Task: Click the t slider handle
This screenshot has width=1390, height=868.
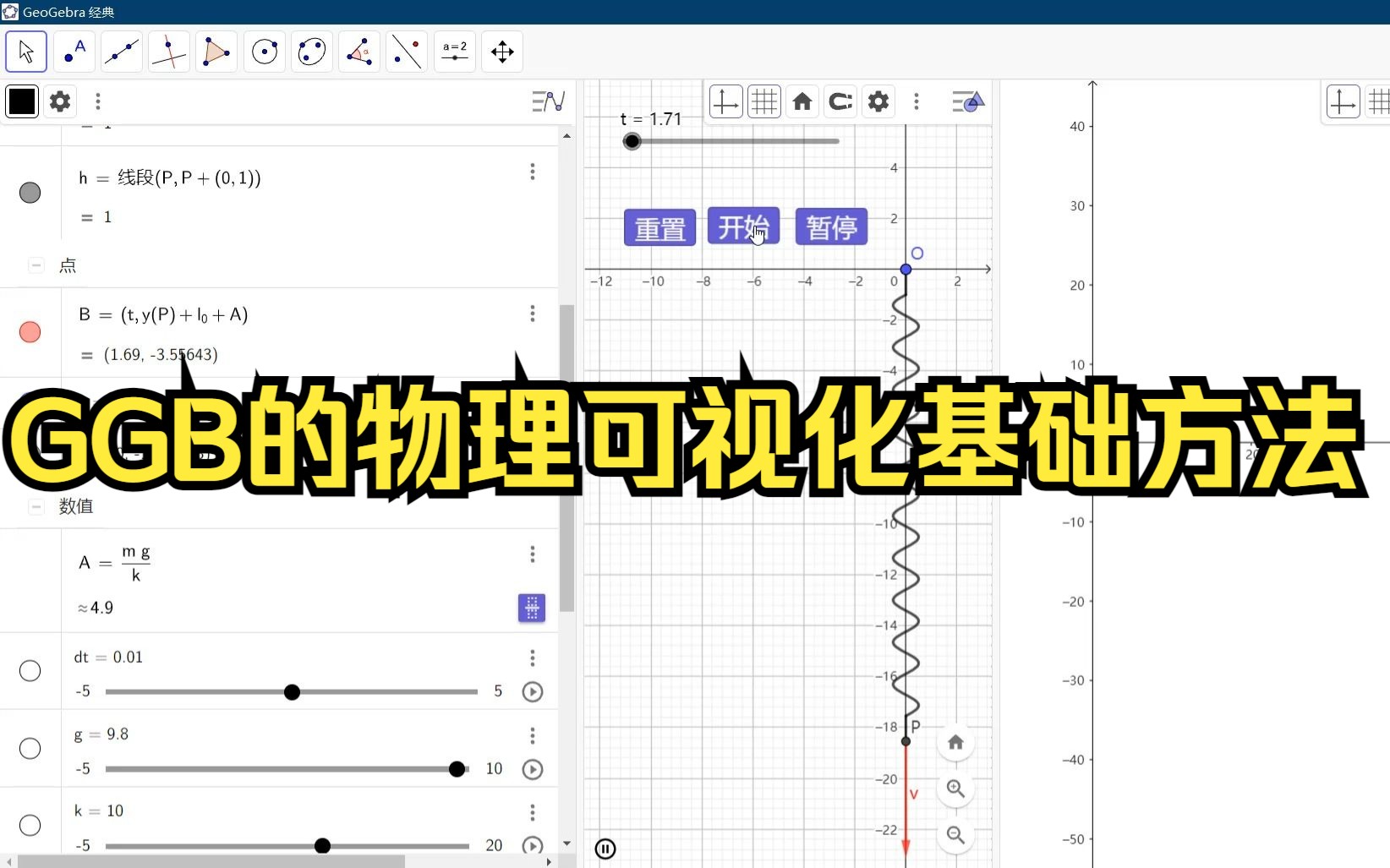Action: click(x=632, y=141)
